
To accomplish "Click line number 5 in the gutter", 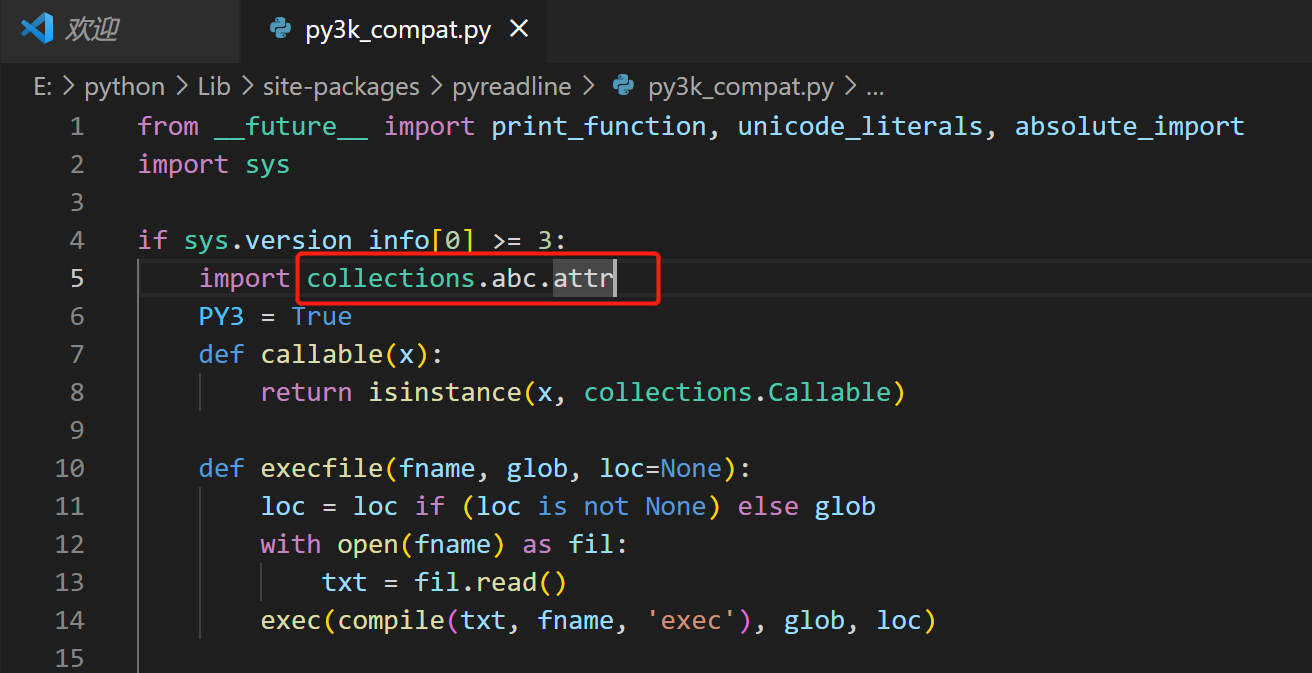I will (x=77, y=278).
